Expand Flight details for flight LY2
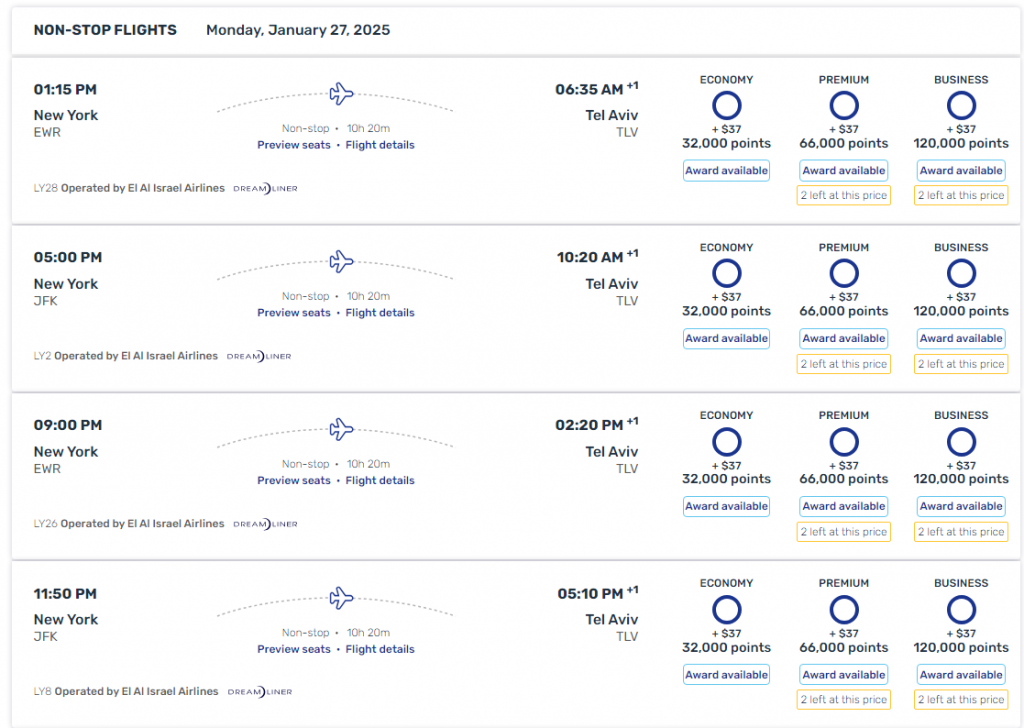1024x728 pixels. (x=380, y=312)
